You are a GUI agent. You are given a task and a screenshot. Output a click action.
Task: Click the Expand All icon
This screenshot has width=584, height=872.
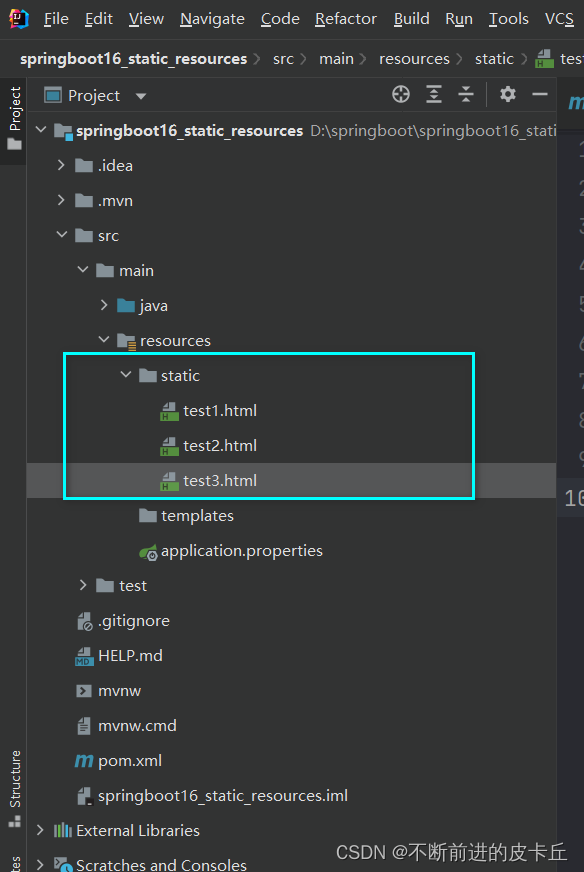tap(433, 95)
